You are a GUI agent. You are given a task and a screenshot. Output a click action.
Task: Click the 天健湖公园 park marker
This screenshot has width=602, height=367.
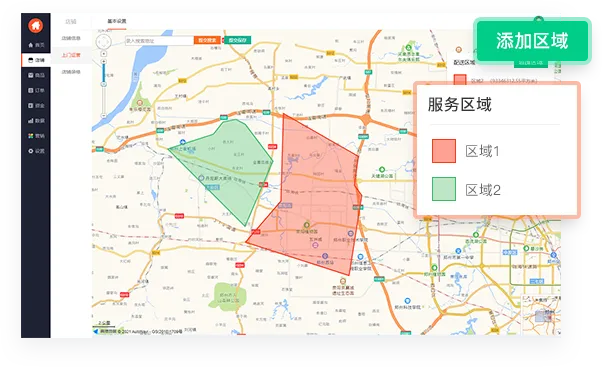(x=382, y=170)
